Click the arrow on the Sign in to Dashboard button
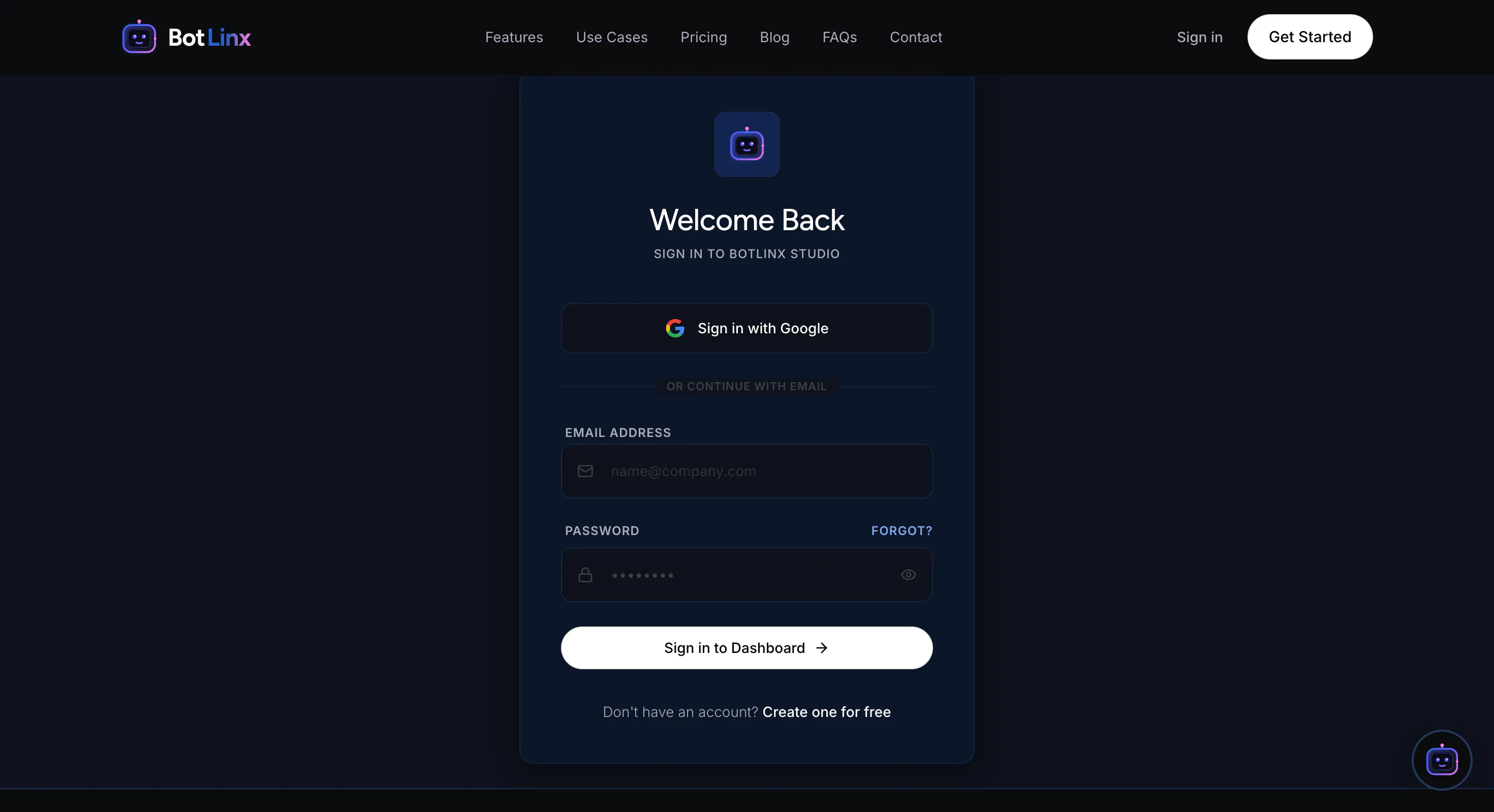1494x812 pixels. point(822,648)
